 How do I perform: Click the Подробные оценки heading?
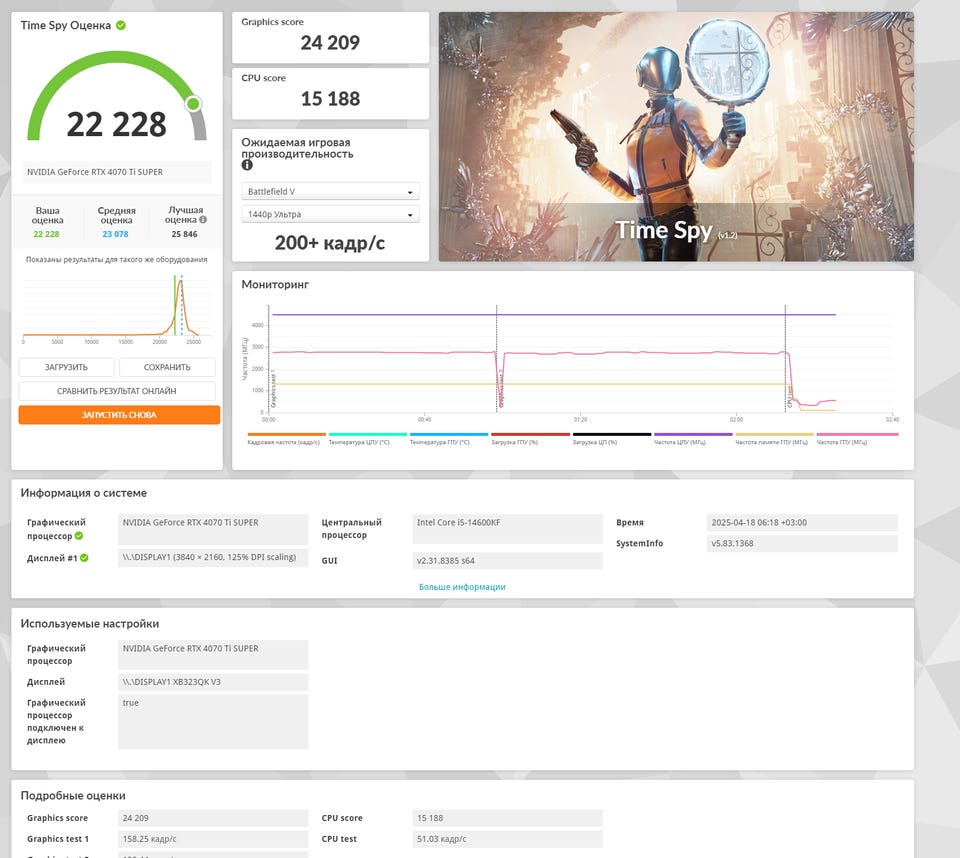tap(73, 796)
